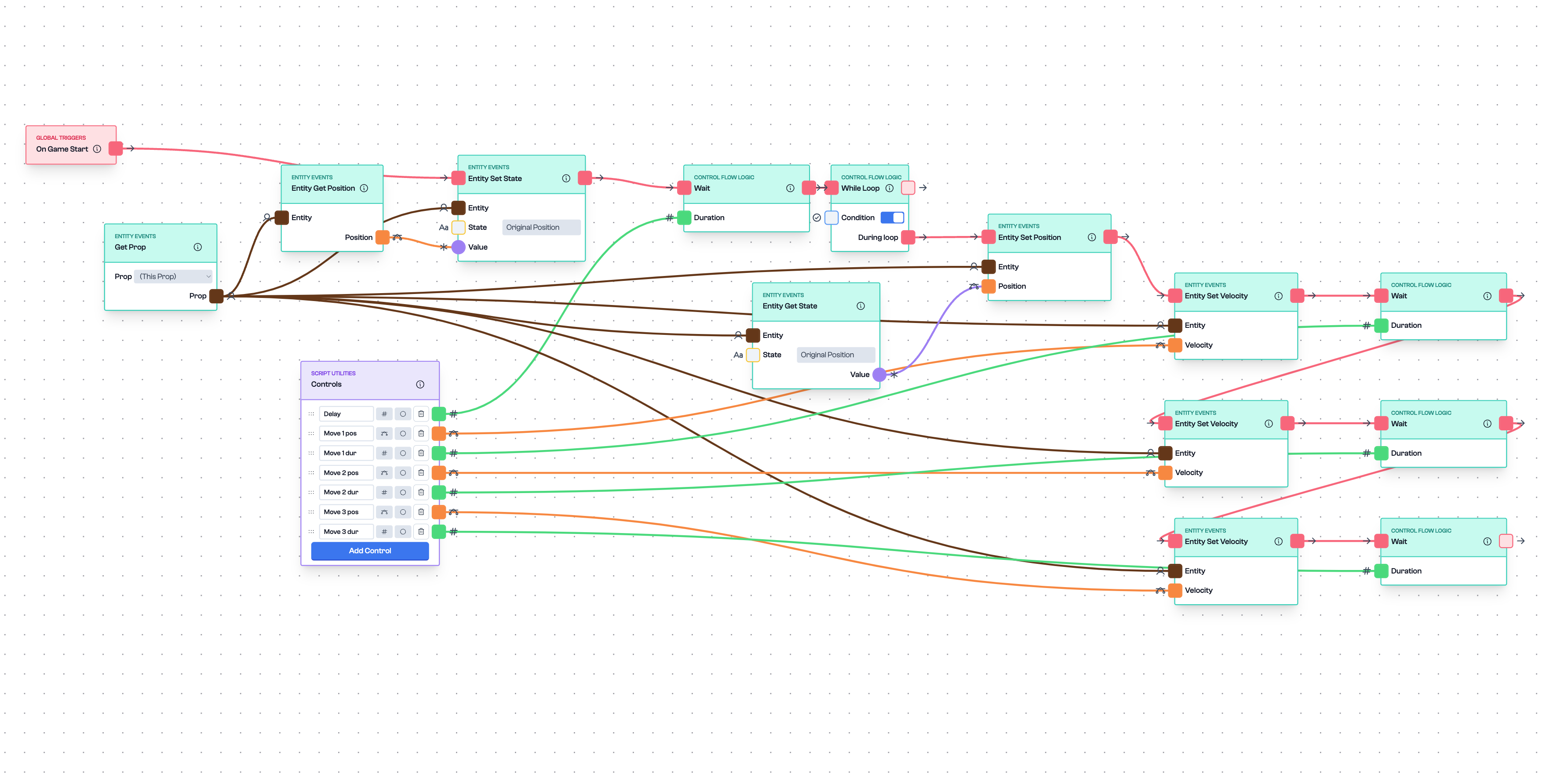Delete the Move 2 dur control

(421, 493)
